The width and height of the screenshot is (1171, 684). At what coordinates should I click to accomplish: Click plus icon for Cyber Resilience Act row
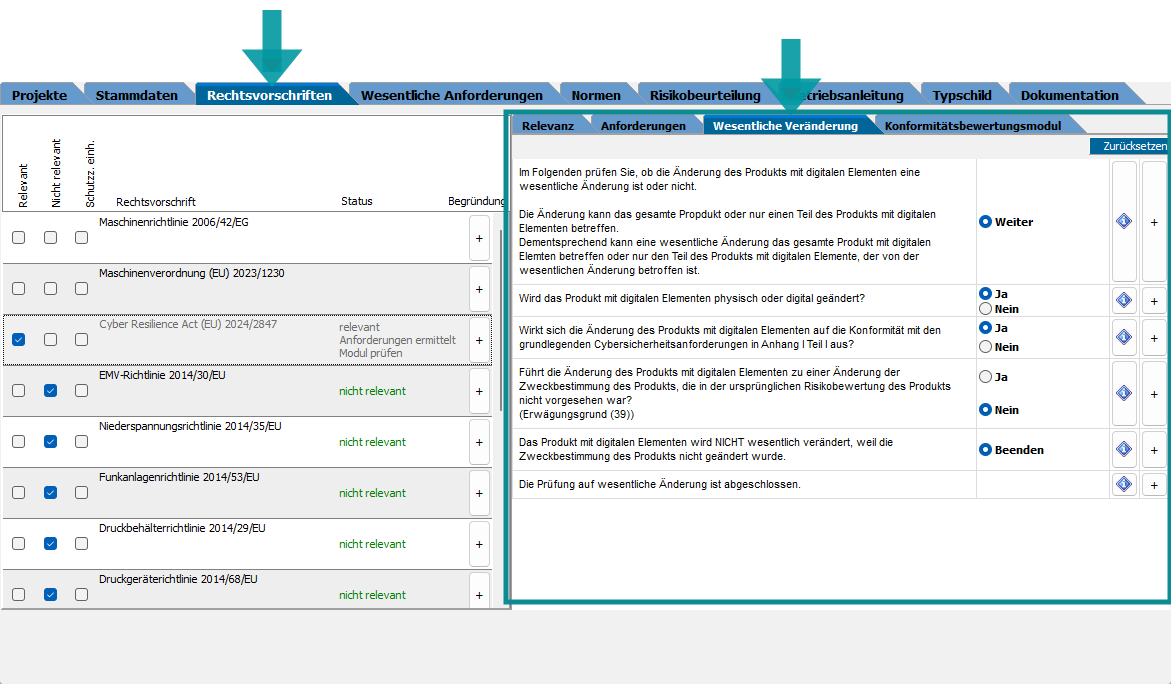coord(479,340)
